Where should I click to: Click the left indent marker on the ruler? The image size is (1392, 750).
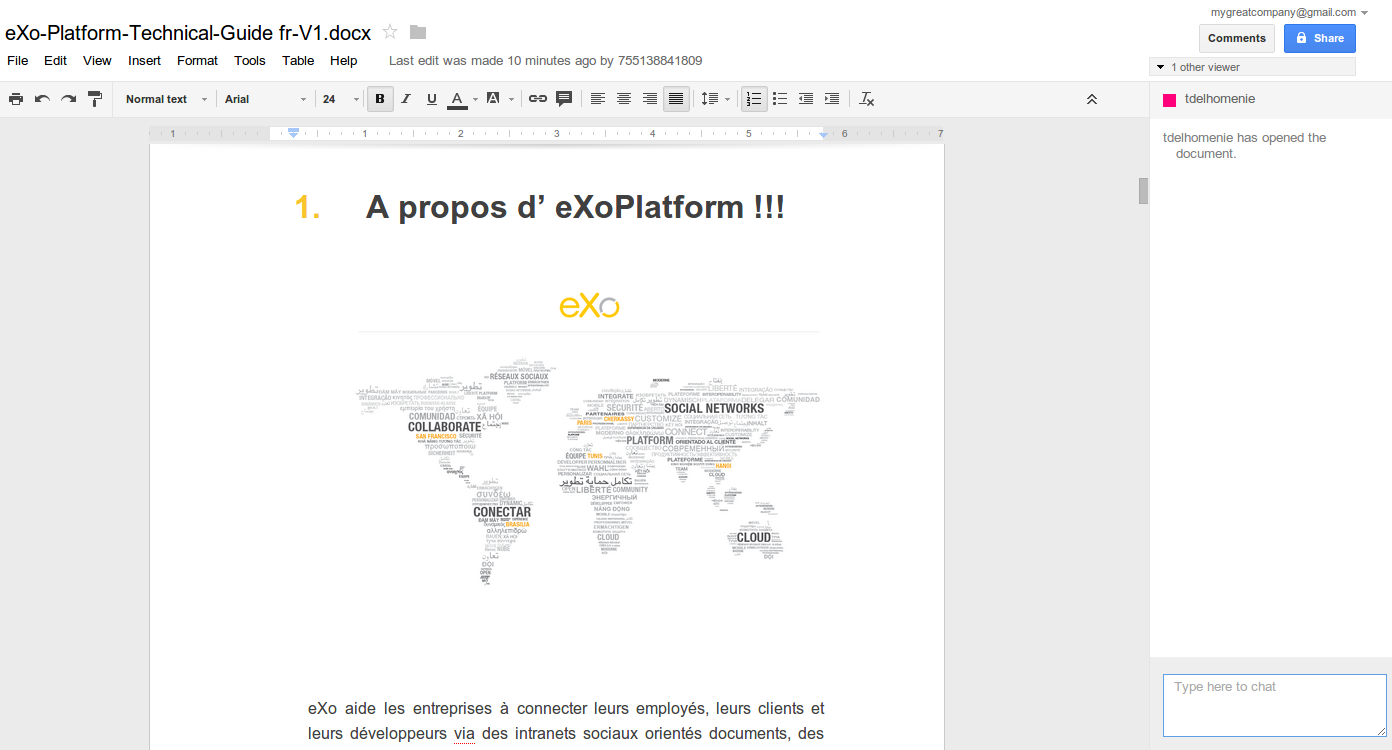(x=293, y=133)
